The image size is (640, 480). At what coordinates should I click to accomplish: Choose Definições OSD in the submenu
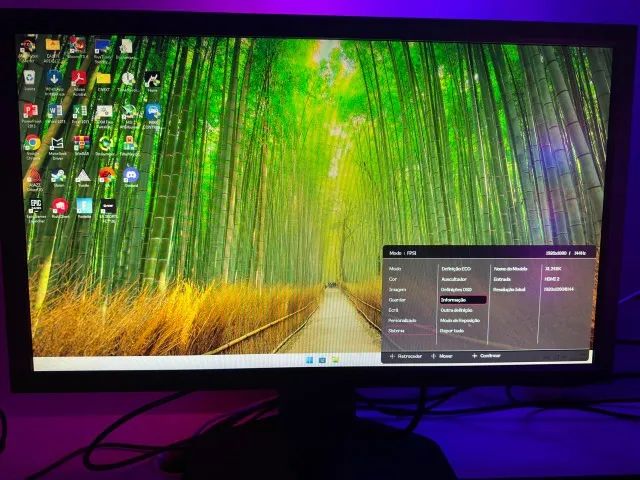coord(456,289)
